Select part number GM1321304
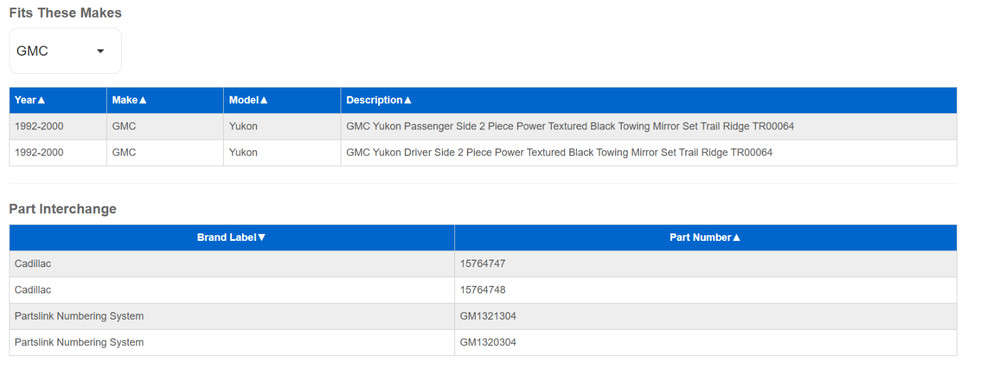Image resolution: width=1000 pixels, height=366 pixels. coord(488,316)
